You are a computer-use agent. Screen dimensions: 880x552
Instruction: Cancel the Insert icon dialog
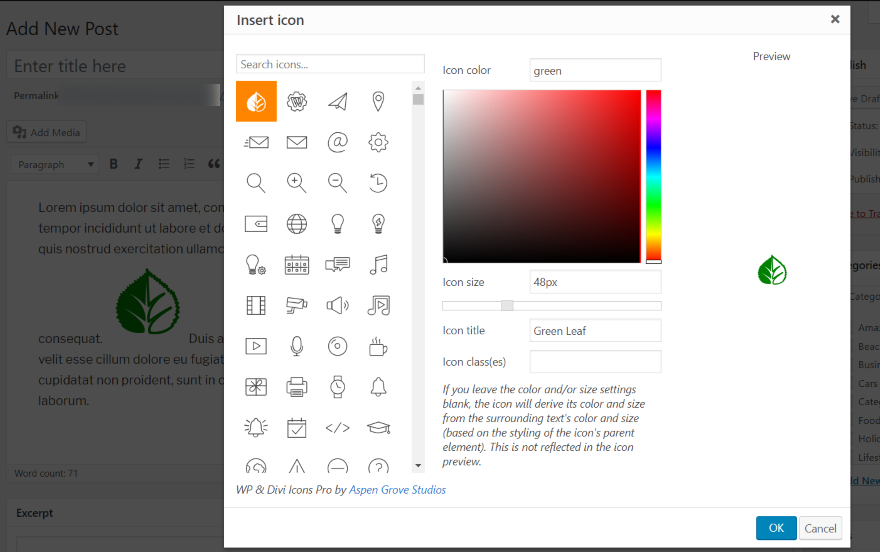tap(820, 528)
